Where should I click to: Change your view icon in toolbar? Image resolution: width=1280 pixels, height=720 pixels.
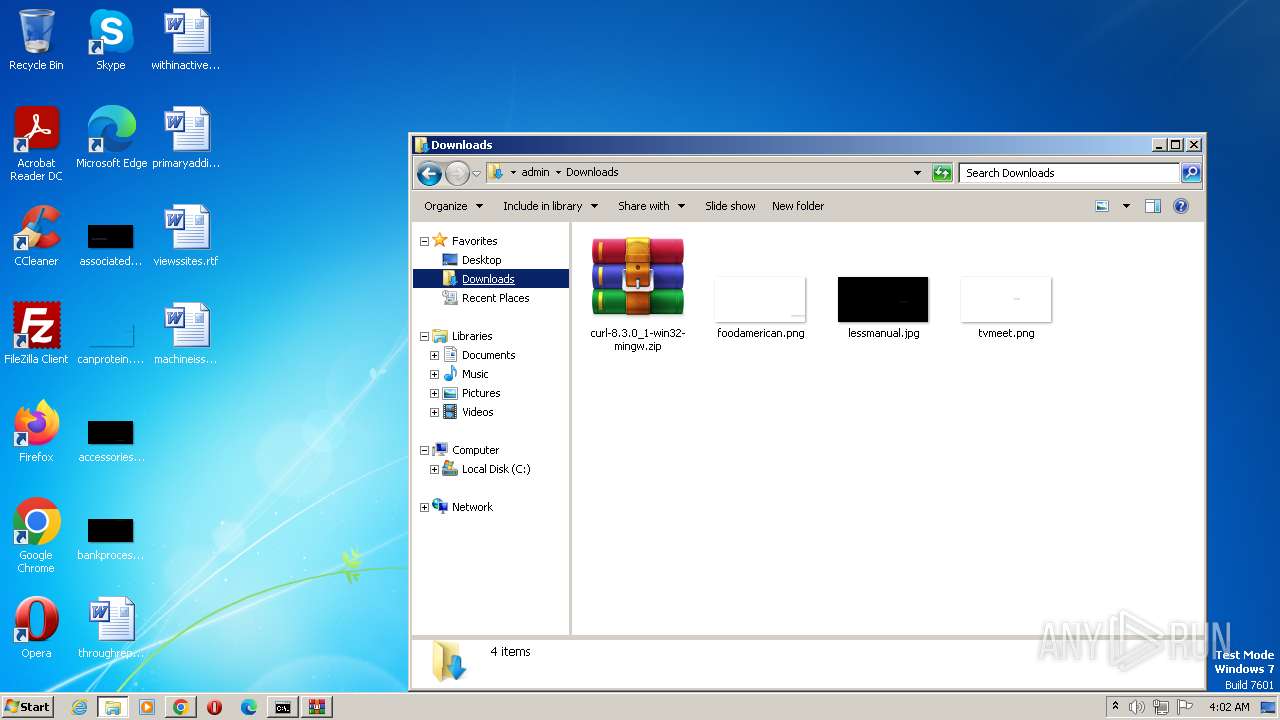click(x=1102, y=206)
